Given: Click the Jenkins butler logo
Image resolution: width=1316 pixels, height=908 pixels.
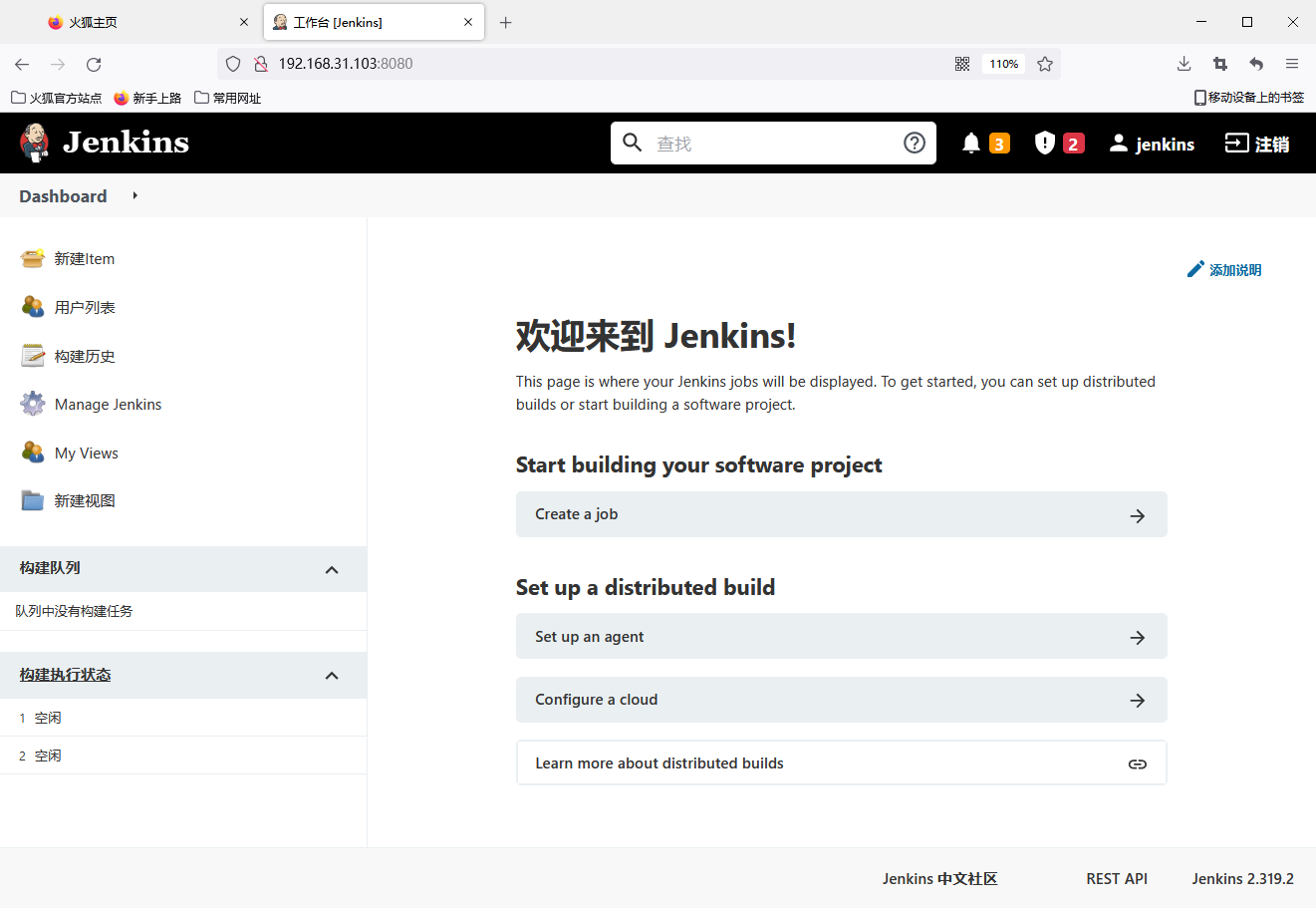Looking at the screenshot, I should click(35, 143).
